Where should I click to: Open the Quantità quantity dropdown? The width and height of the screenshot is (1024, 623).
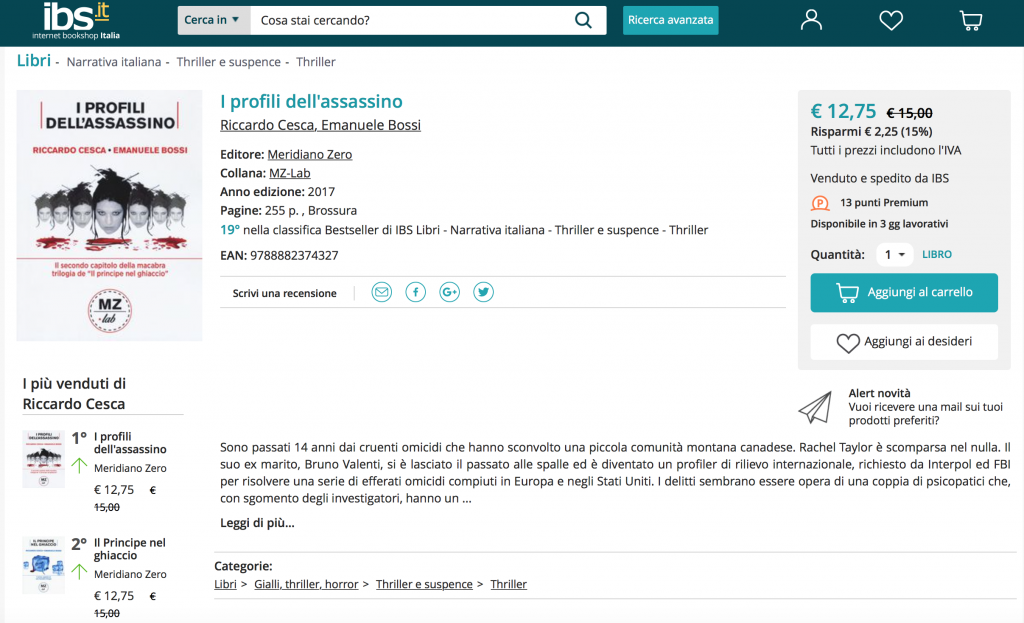[x=894, y=255]
